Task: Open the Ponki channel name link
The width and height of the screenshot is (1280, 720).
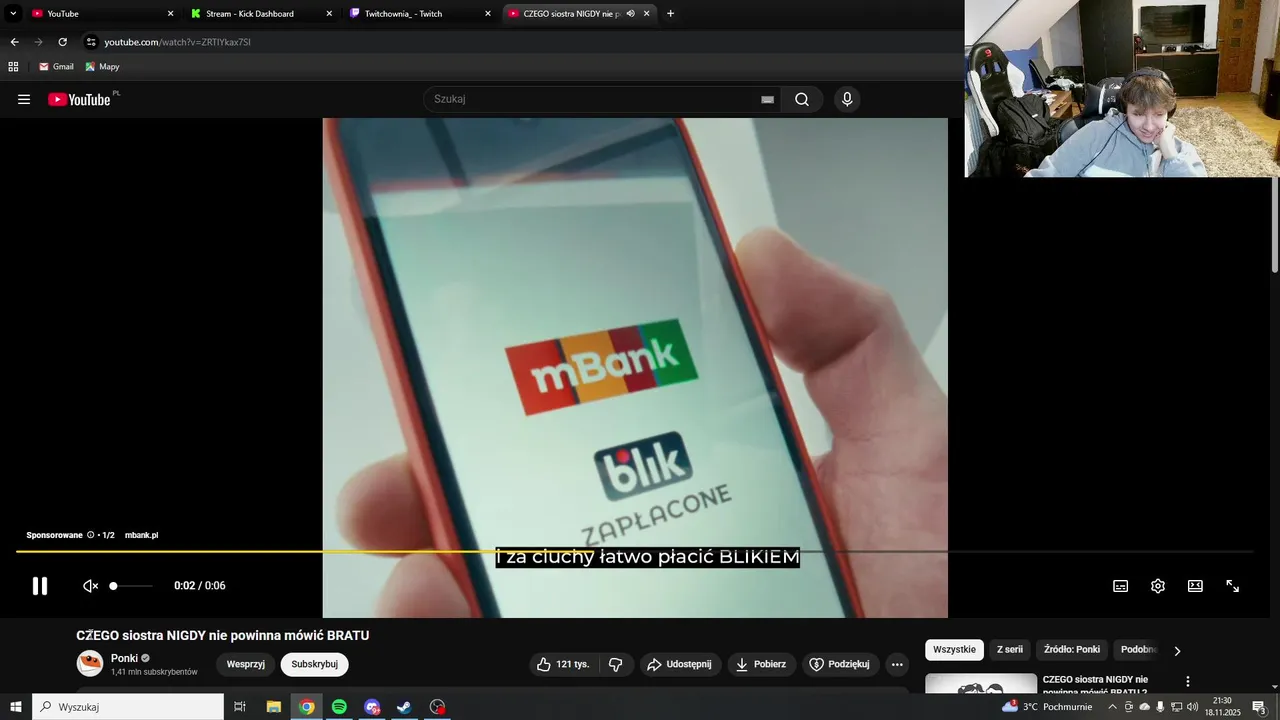Action: pyautogui.click(x=124, y=658)
